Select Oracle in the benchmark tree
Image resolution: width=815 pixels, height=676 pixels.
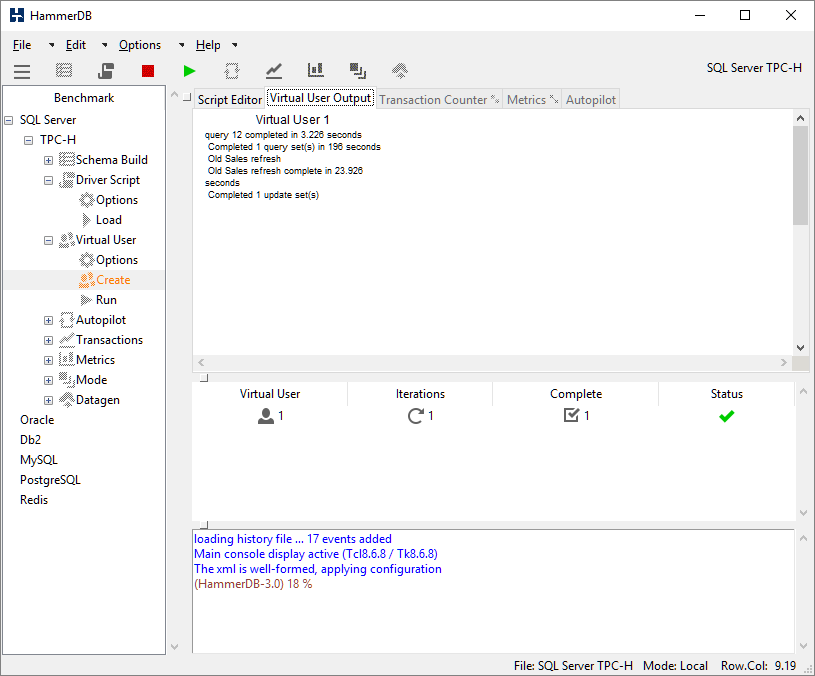37,420
